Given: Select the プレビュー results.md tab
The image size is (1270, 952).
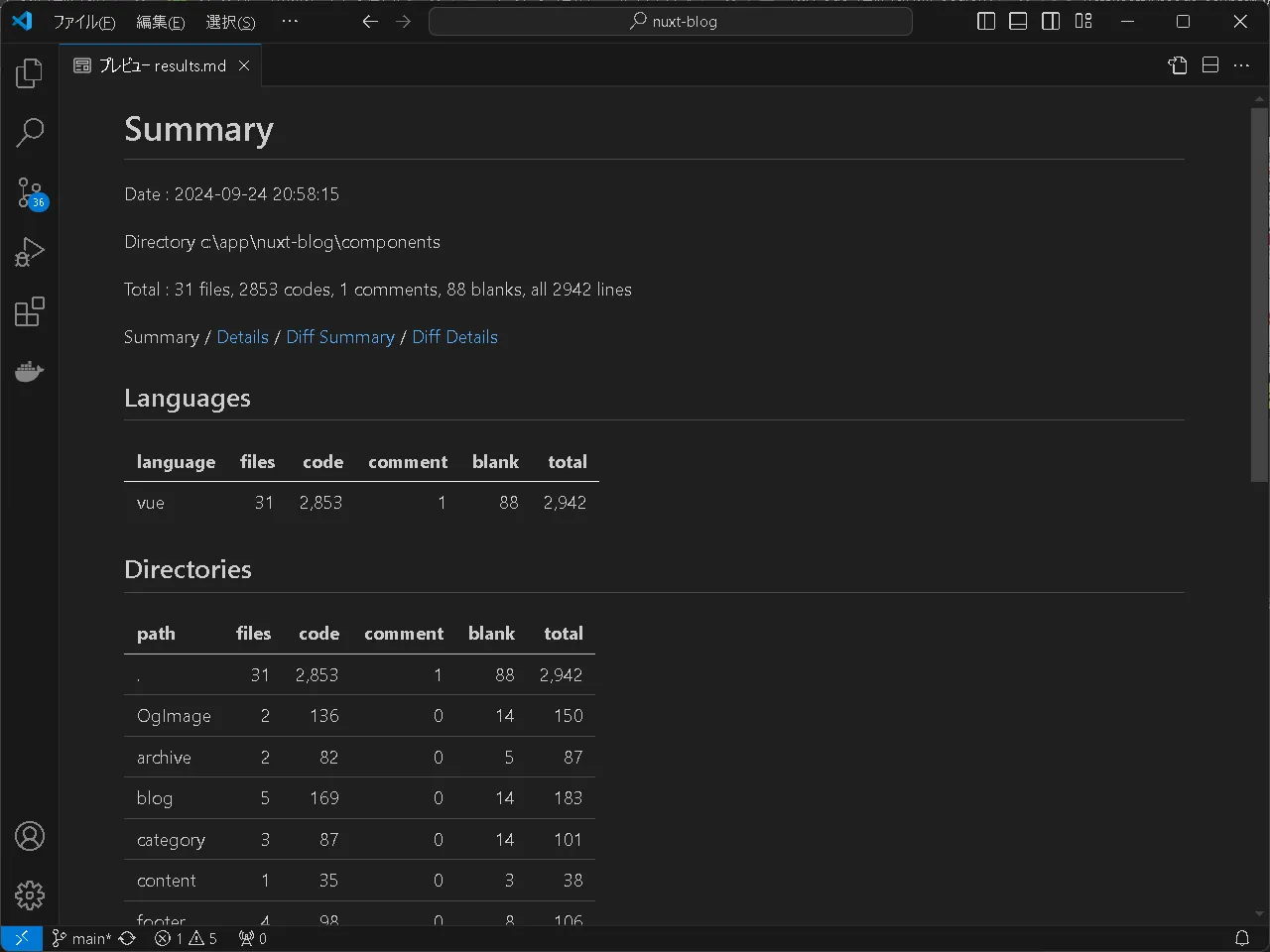Looking at the screenshot, I should click(162, 65).
